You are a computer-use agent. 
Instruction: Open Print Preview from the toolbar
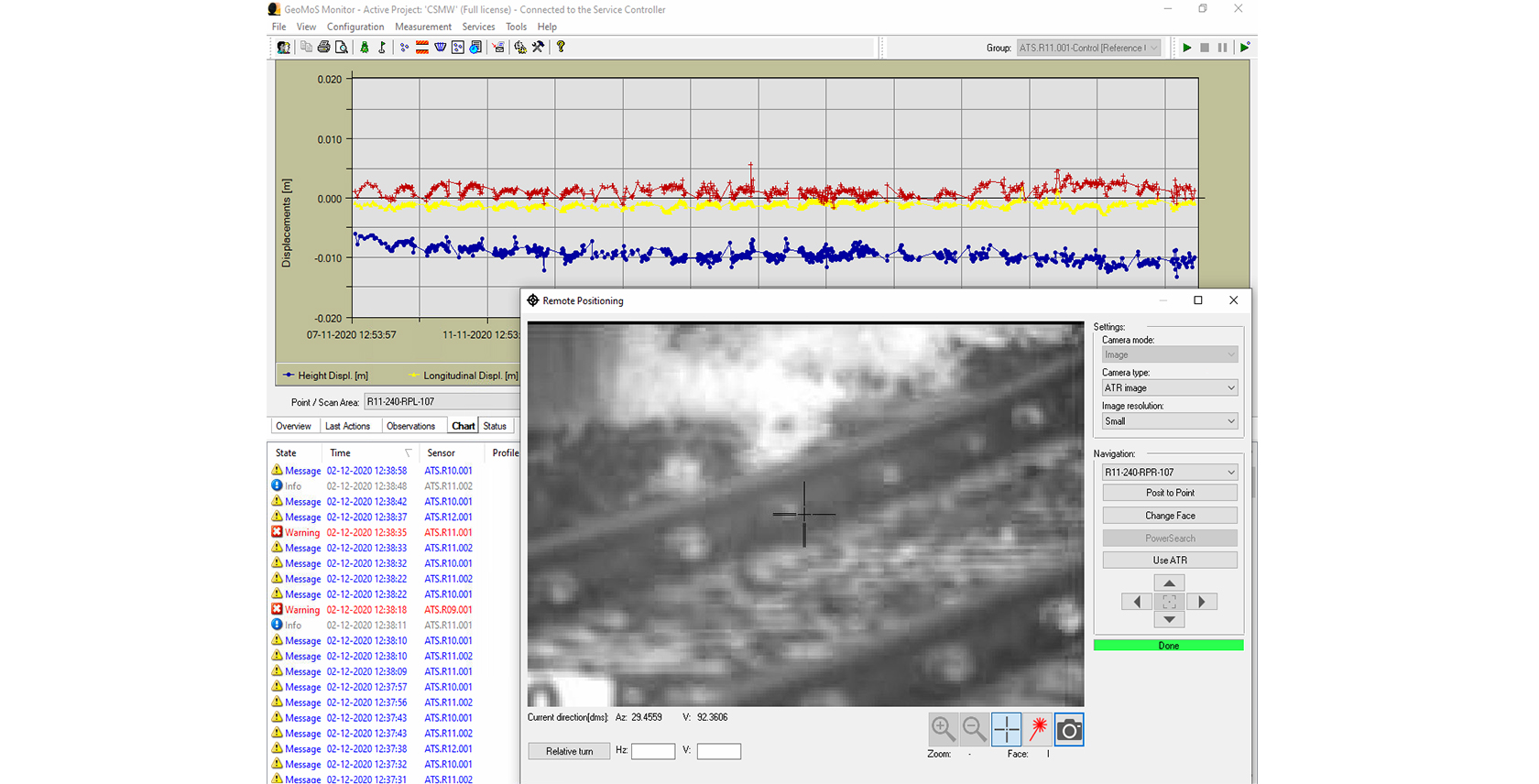(341, 48)
